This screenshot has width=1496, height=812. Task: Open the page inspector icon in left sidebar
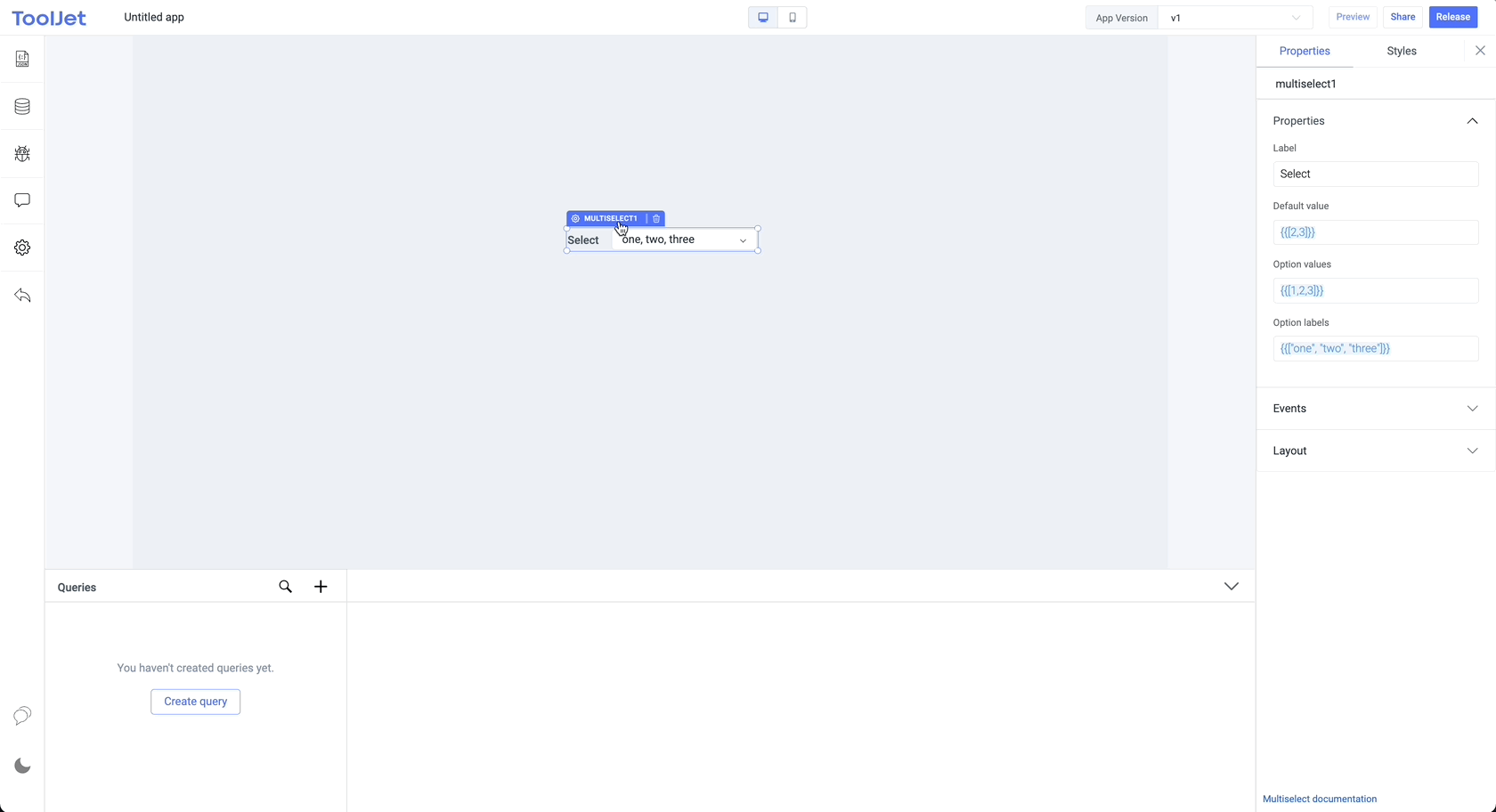(x=22, y=60)
